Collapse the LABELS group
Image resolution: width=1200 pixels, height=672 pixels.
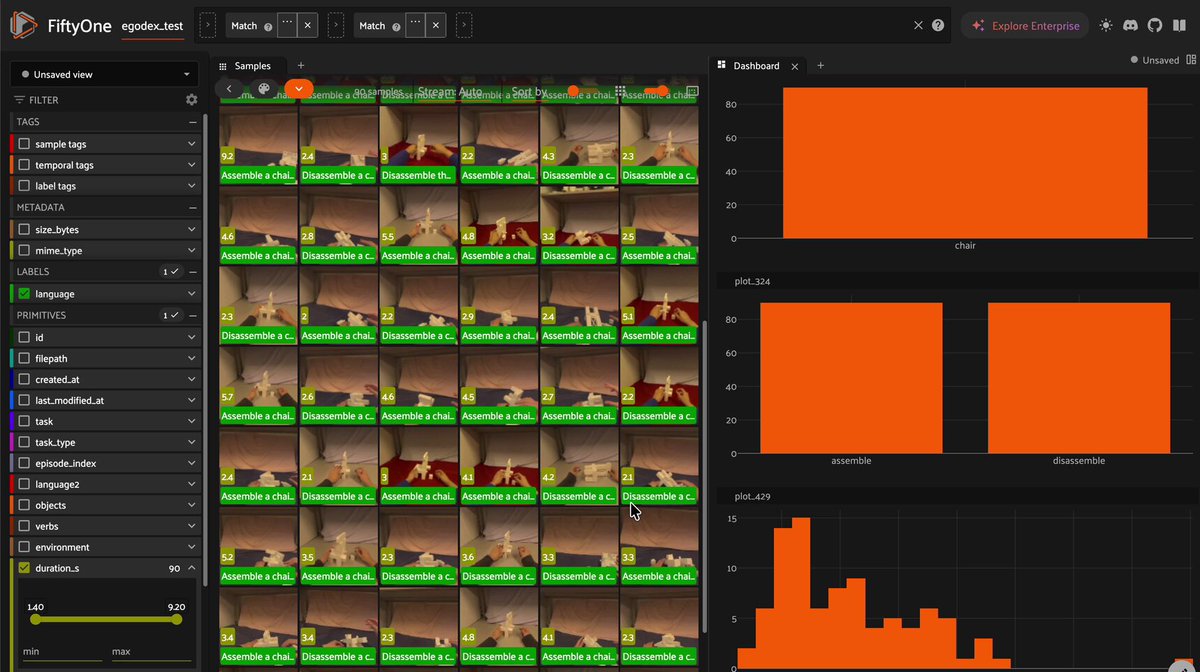[x=193, y=272]
